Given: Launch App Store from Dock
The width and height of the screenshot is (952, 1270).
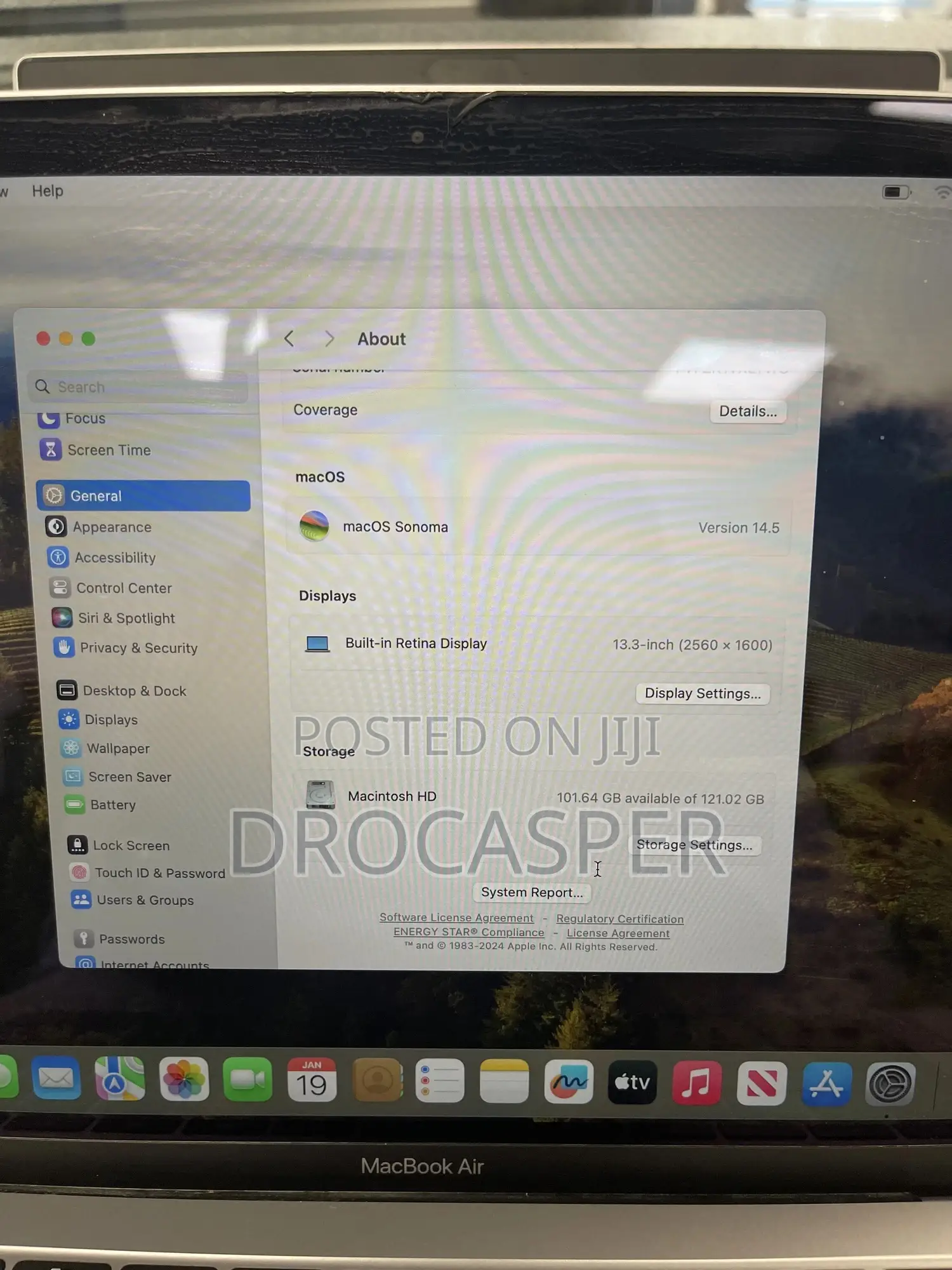Looking at the screenshot, I should pyautogui.click(x=826, y=1084).
